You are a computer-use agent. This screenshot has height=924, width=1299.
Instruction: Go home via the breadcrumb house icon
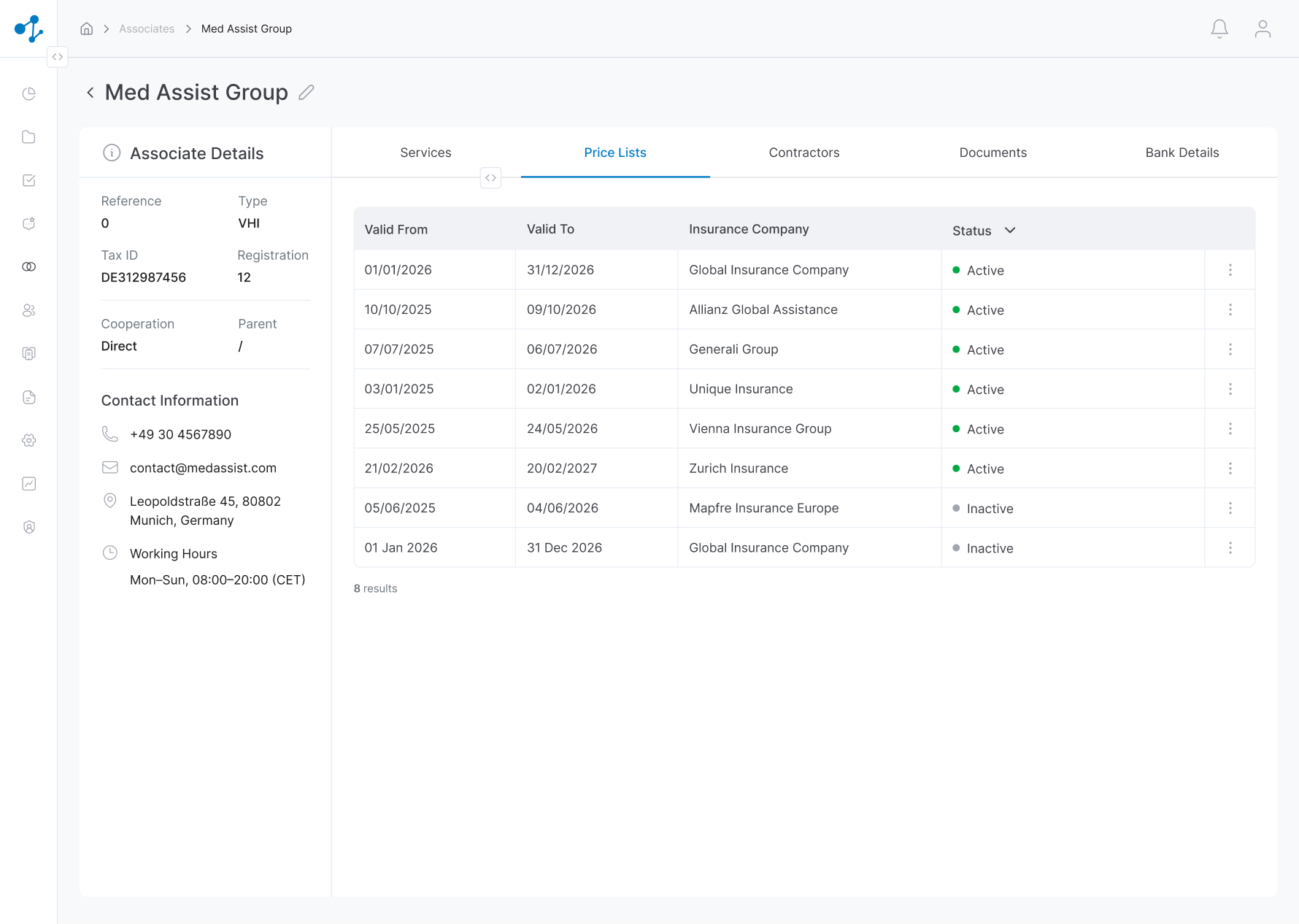click(87, 28)
